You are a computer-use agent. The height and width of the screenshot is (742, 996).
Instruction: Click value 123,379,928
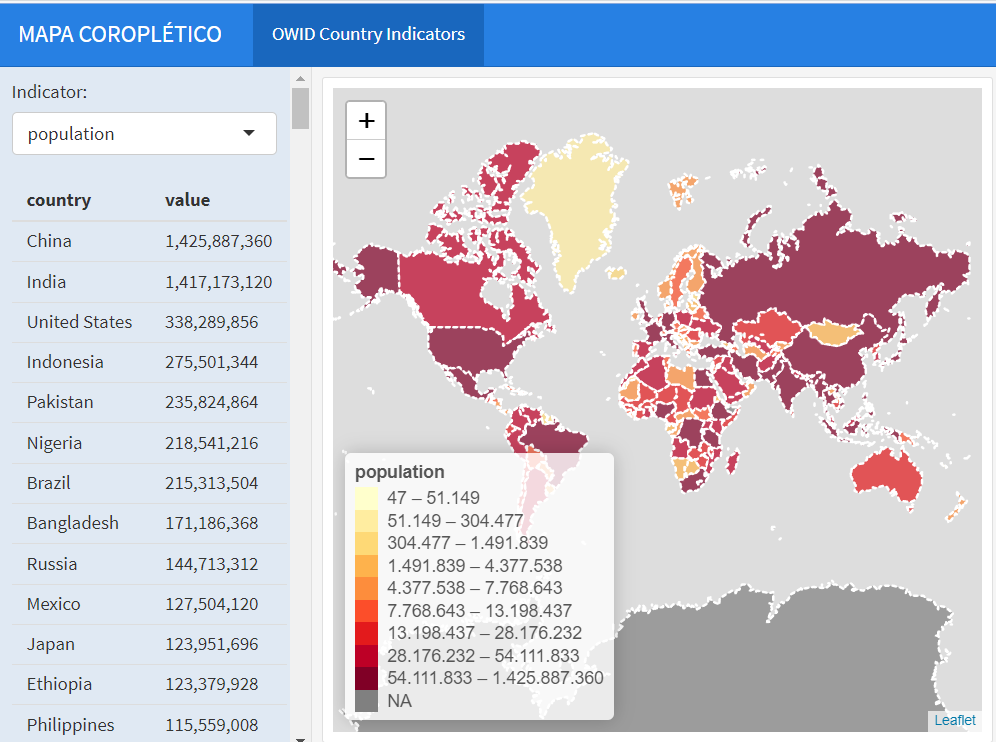[x=212, y=684]
